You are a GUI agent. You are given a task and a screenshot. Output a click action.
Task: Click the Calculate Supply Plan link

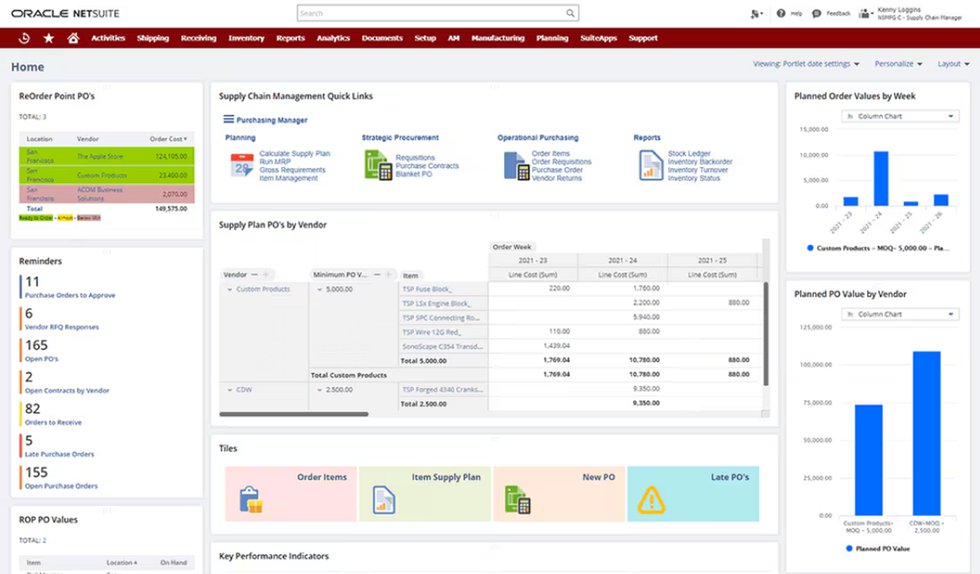tap(294, 154)
